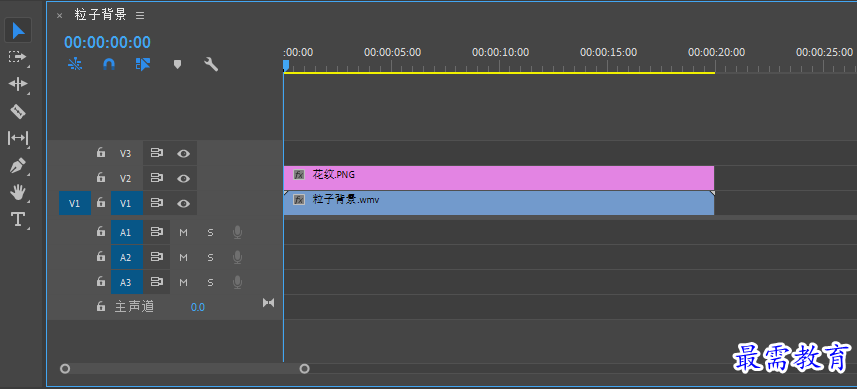The width and height of the screenshot is (857, 389).
Task: Solo track A1
Action: coord(210,233)
